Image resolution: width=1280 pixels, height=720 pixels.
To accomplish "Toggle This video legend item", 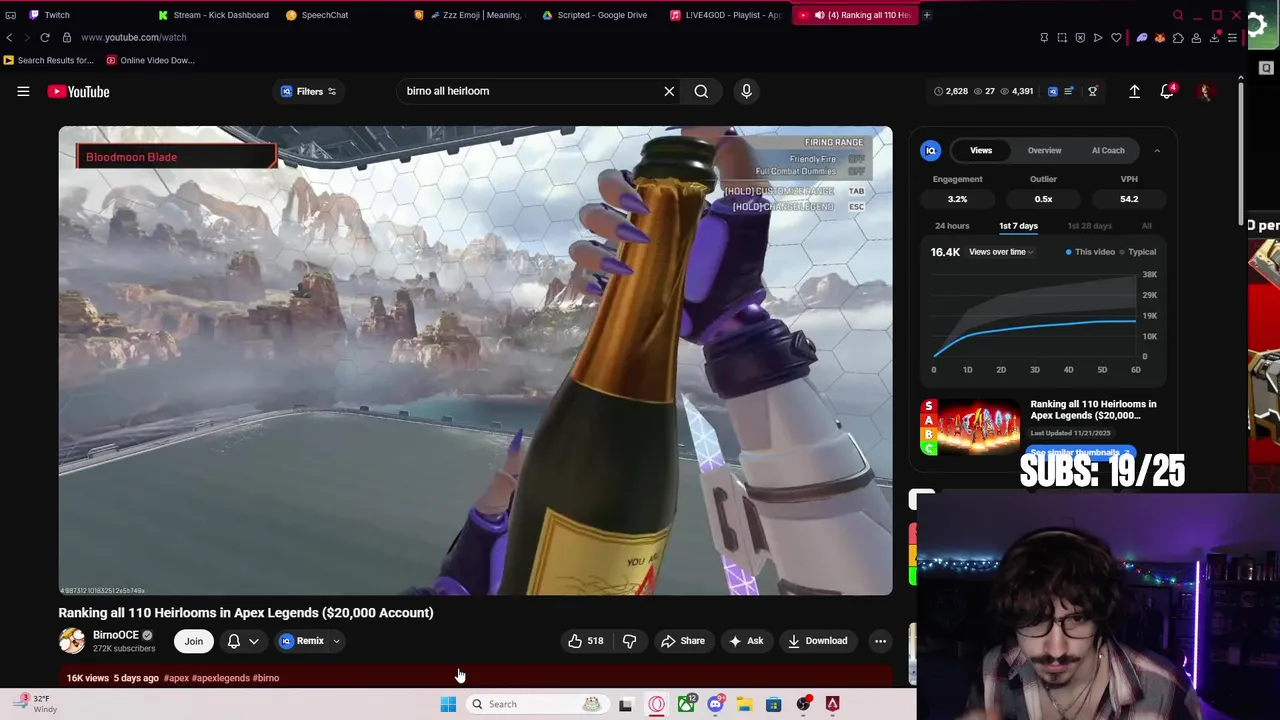I will tap(1090, 252).
